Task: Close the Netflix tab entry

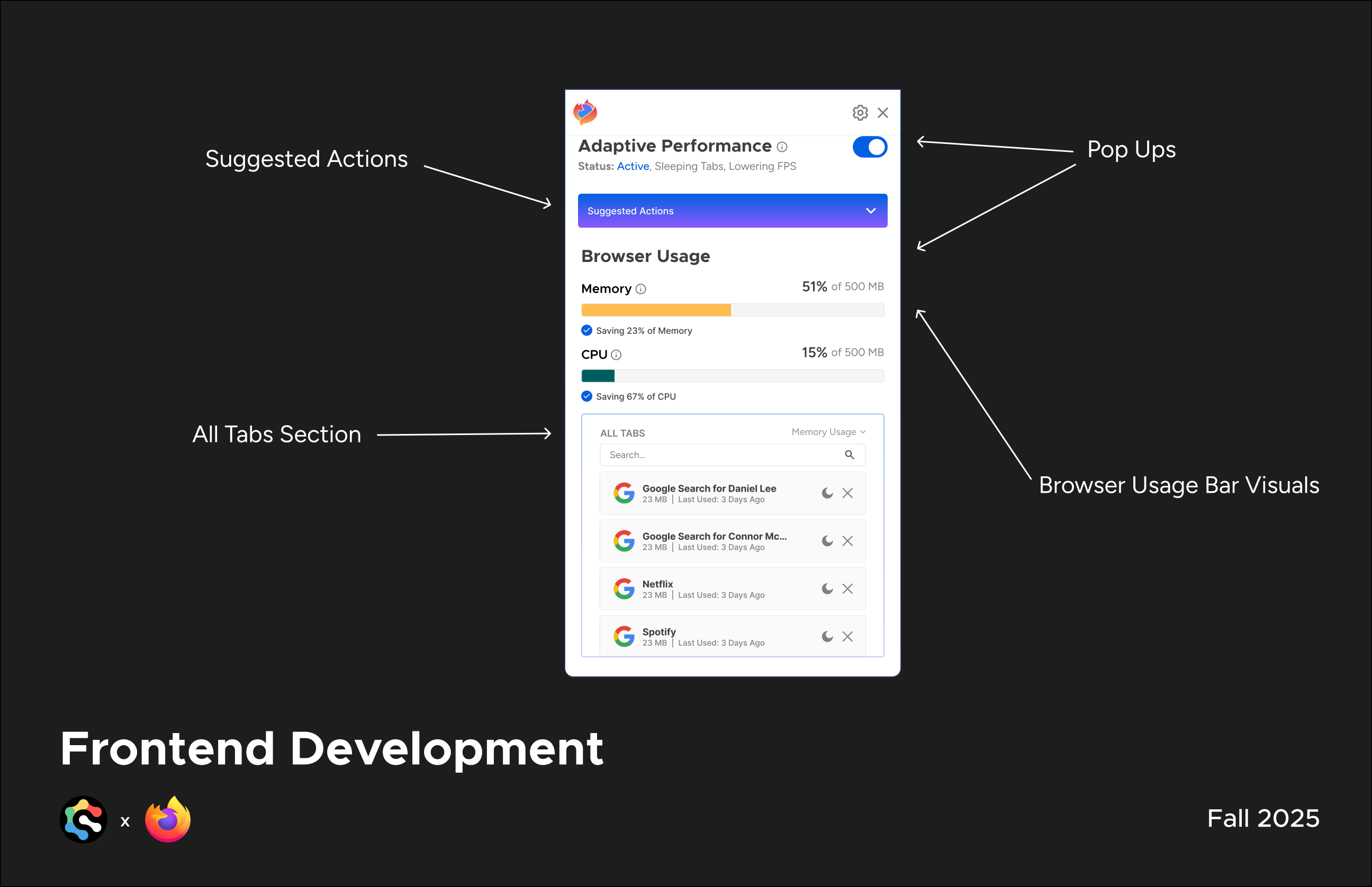Action: [x=847, y=589]
